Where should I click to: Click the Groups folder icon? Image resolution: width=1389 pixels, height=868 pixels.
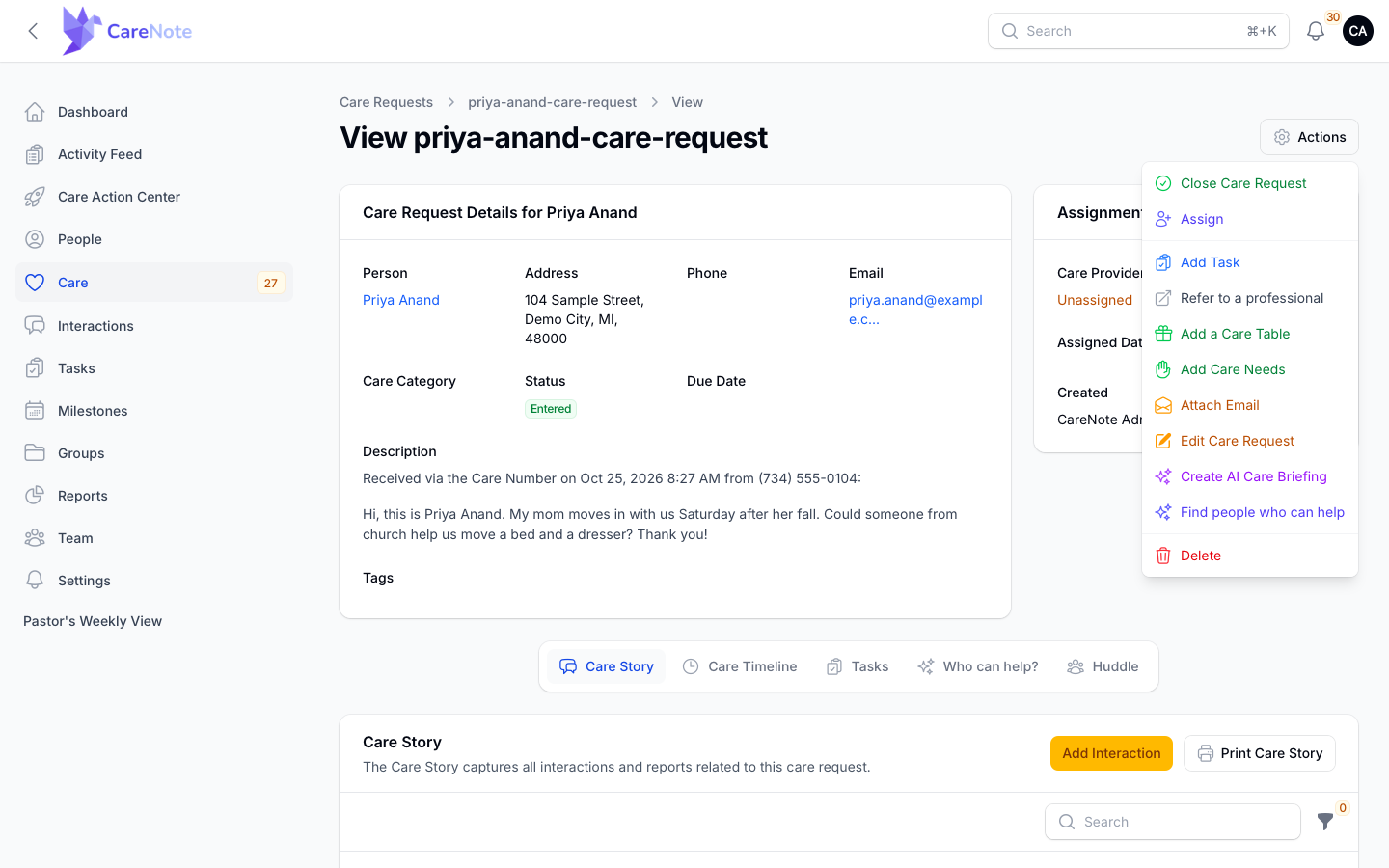(x=35, y=453)
